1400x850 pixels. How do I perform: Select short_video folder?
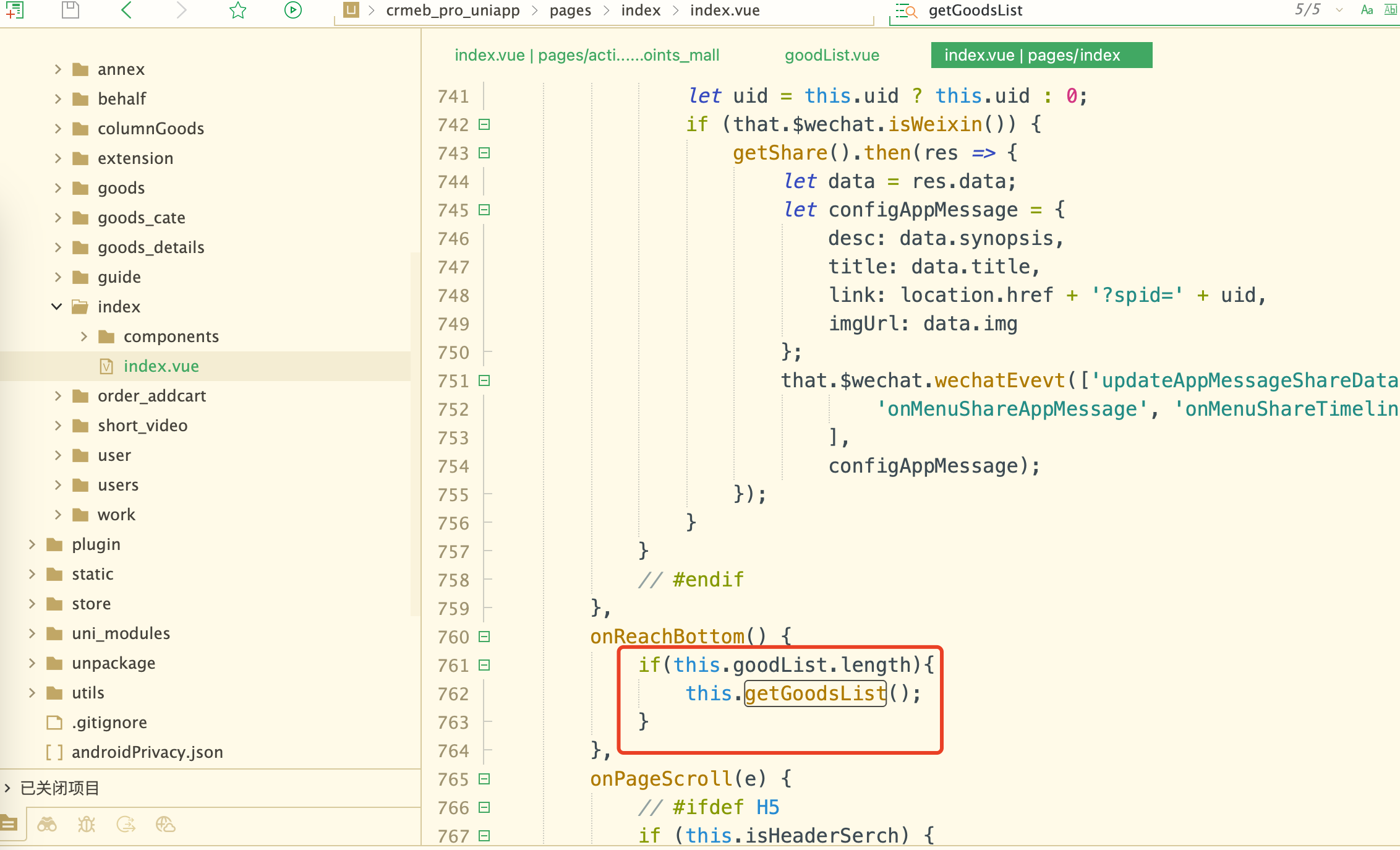click(x=142, y=426)
